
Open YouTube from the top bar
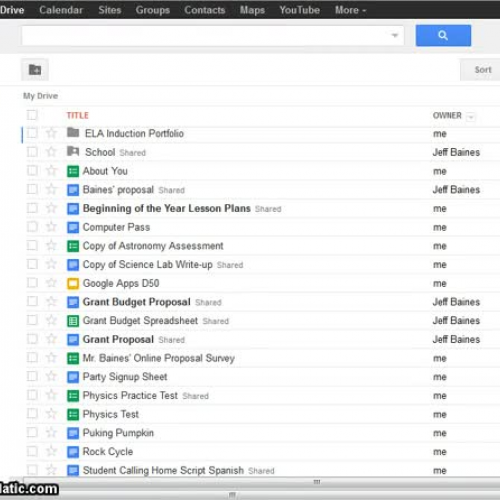click(300, 10)
